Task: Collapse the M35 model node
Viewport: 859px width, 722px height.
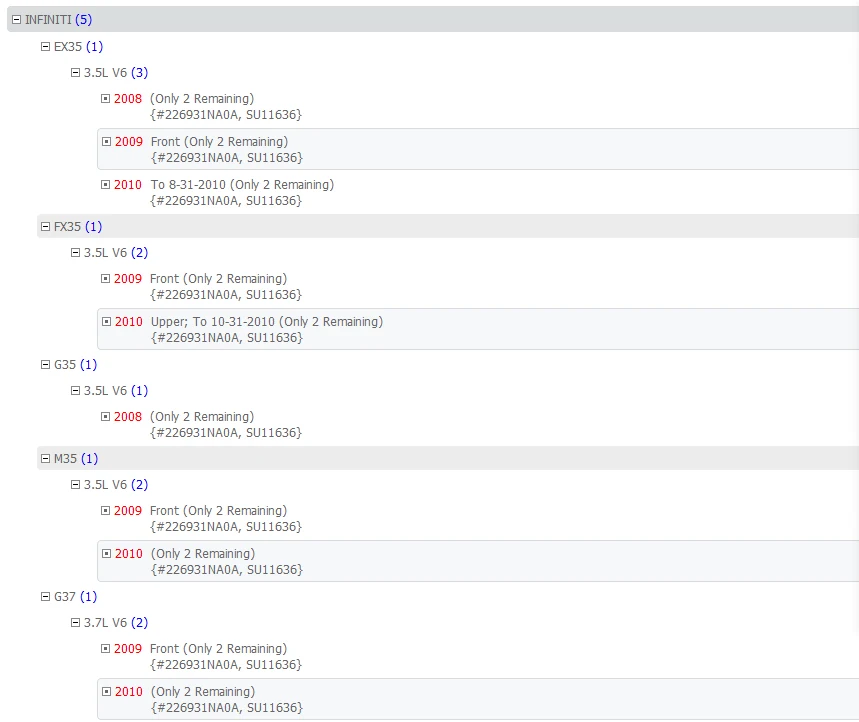Action: tap(45, 459)
